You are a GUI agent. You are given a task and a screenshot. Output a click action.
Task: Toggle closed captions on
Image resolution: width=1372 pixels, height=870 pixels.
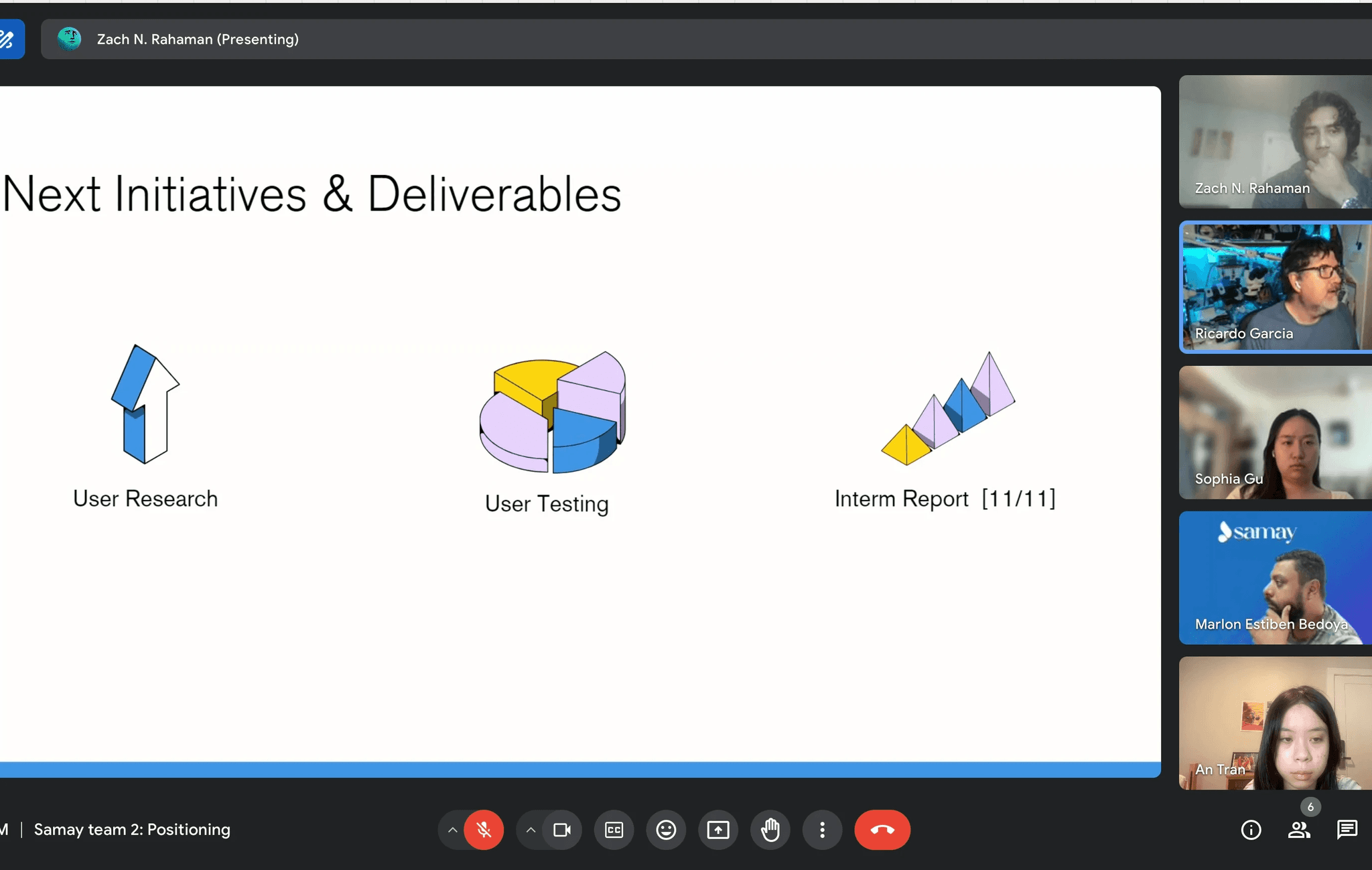614,830
